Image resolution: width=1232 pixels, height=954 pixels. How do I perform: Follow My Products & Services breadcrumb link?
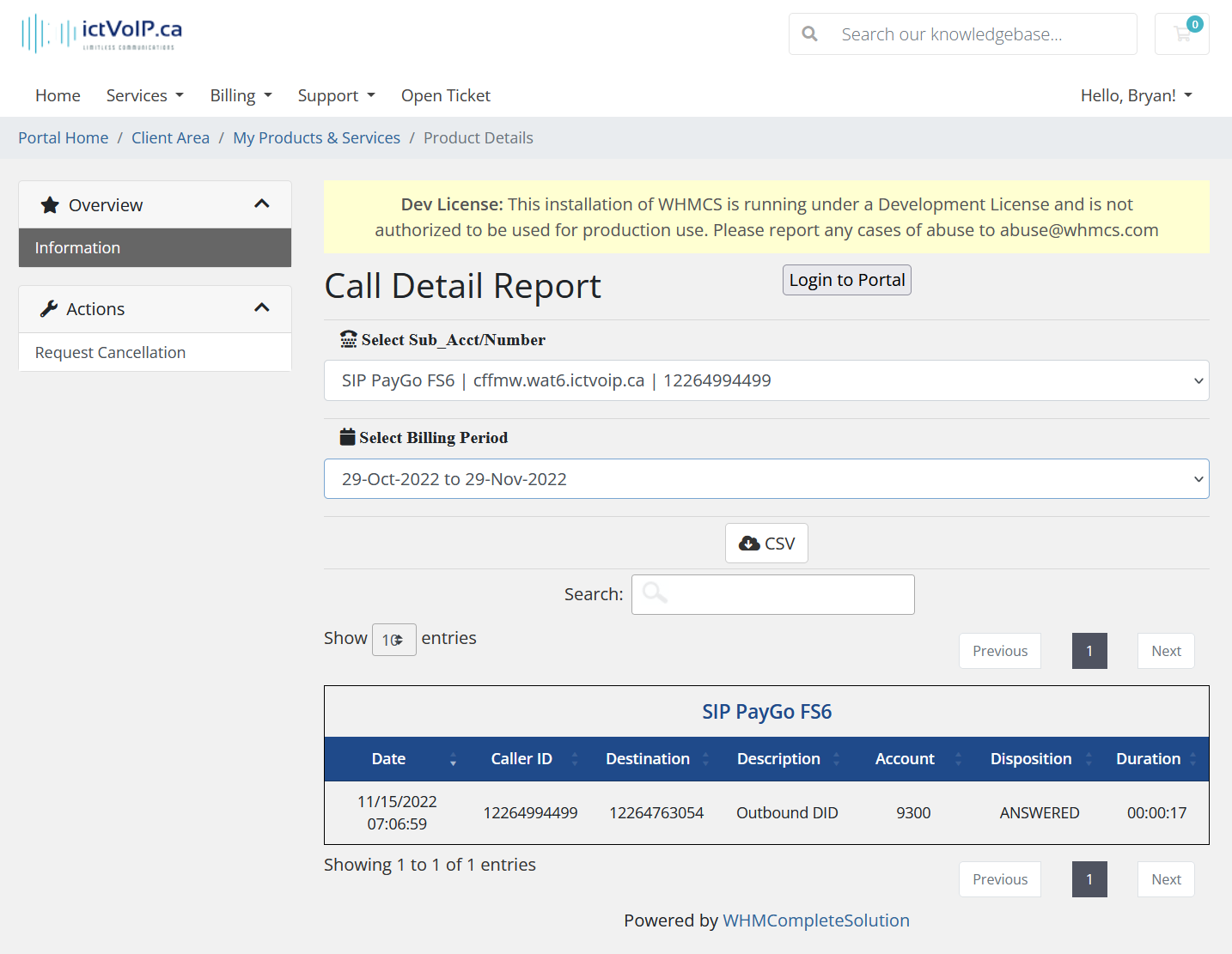coord(316,138)
